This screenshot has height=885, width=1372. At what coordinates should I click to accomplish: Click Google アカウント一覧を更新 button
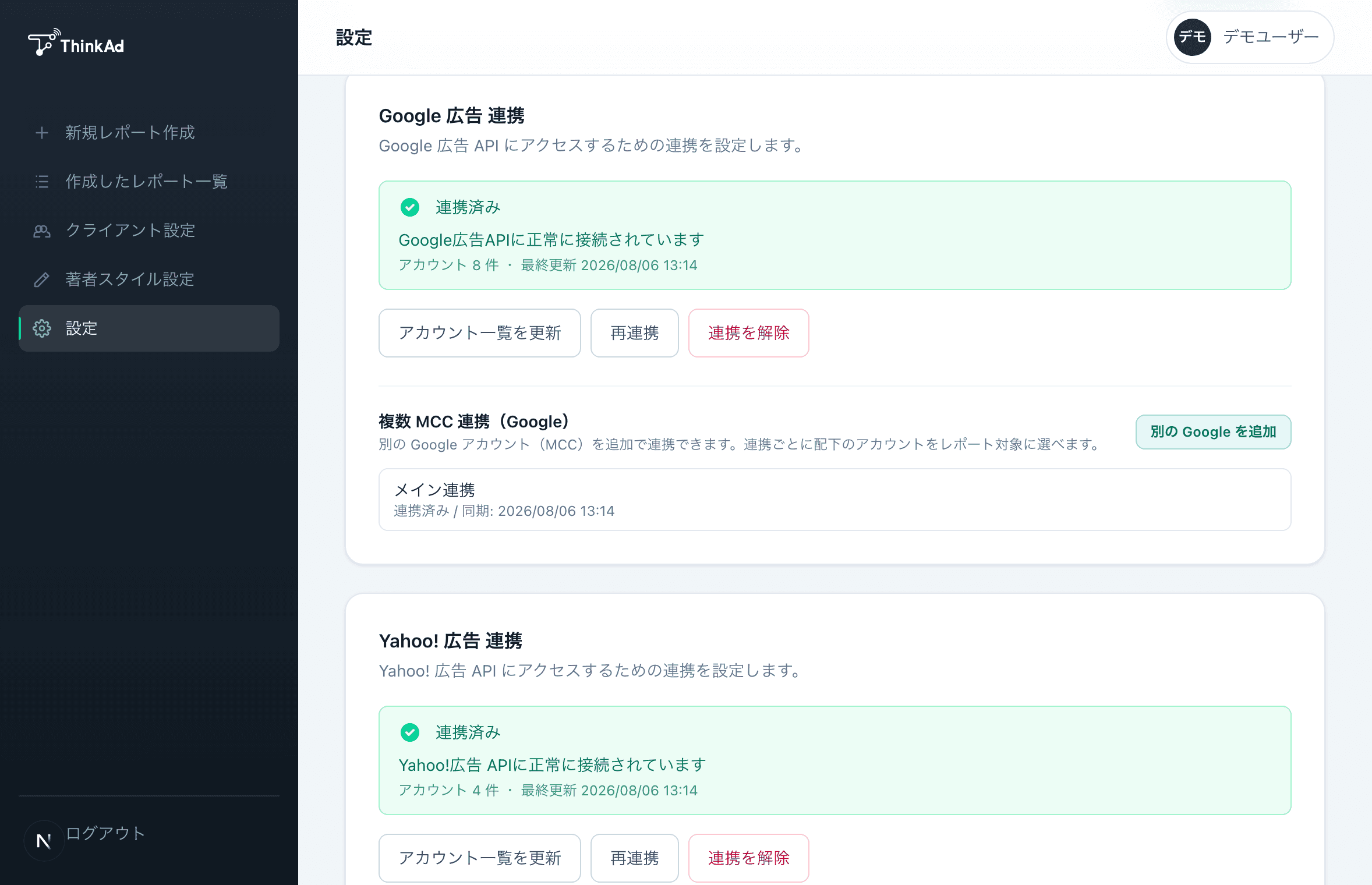(x=480, y=333)
